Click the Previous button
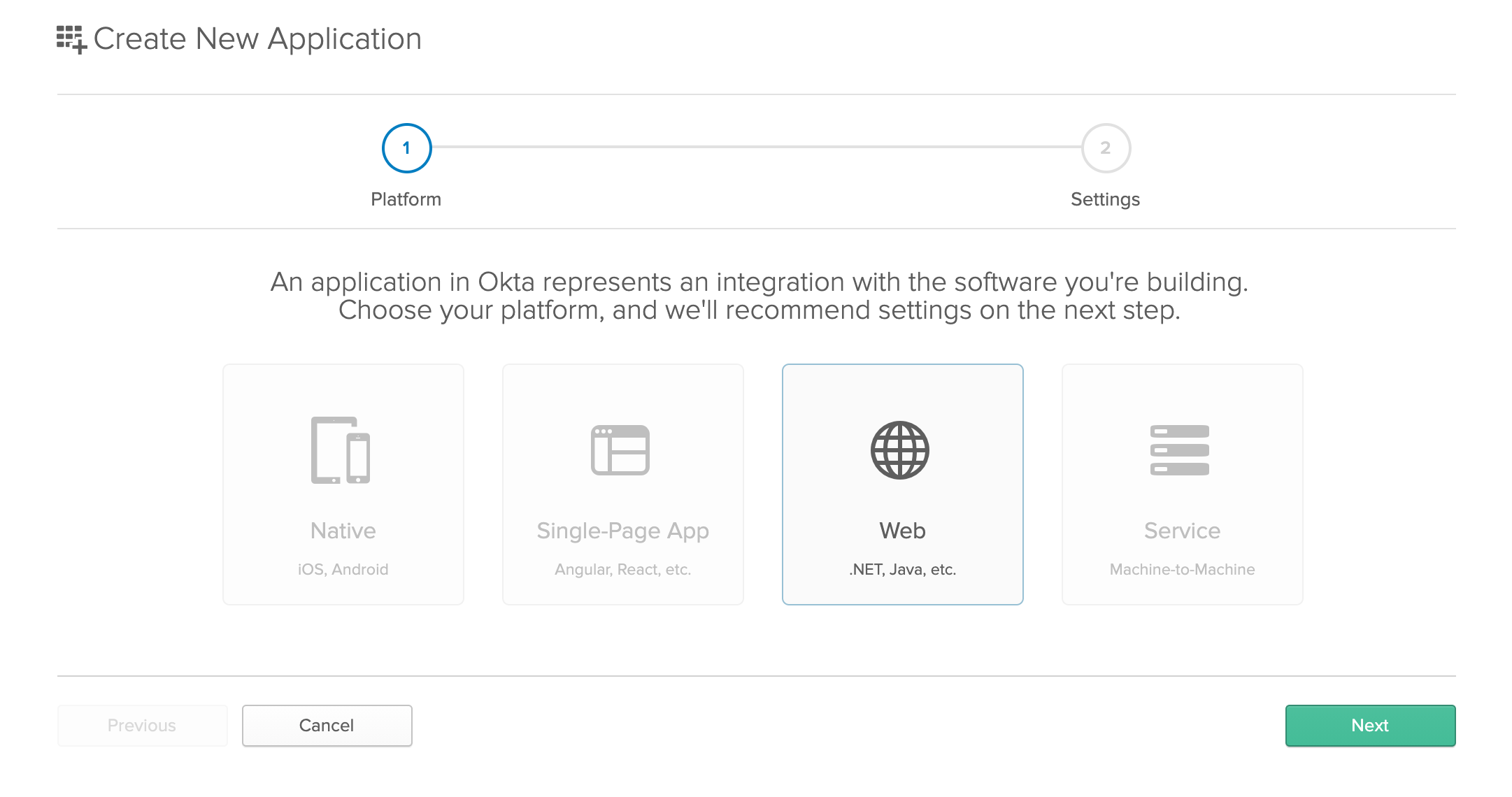Image resolution: width=1512 pixels, height=797 pixels. pyautogui.click(x=141, y=725)
